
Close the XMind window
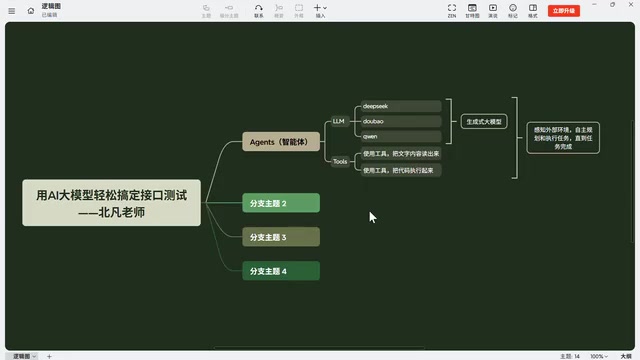(x=631, y=4)
